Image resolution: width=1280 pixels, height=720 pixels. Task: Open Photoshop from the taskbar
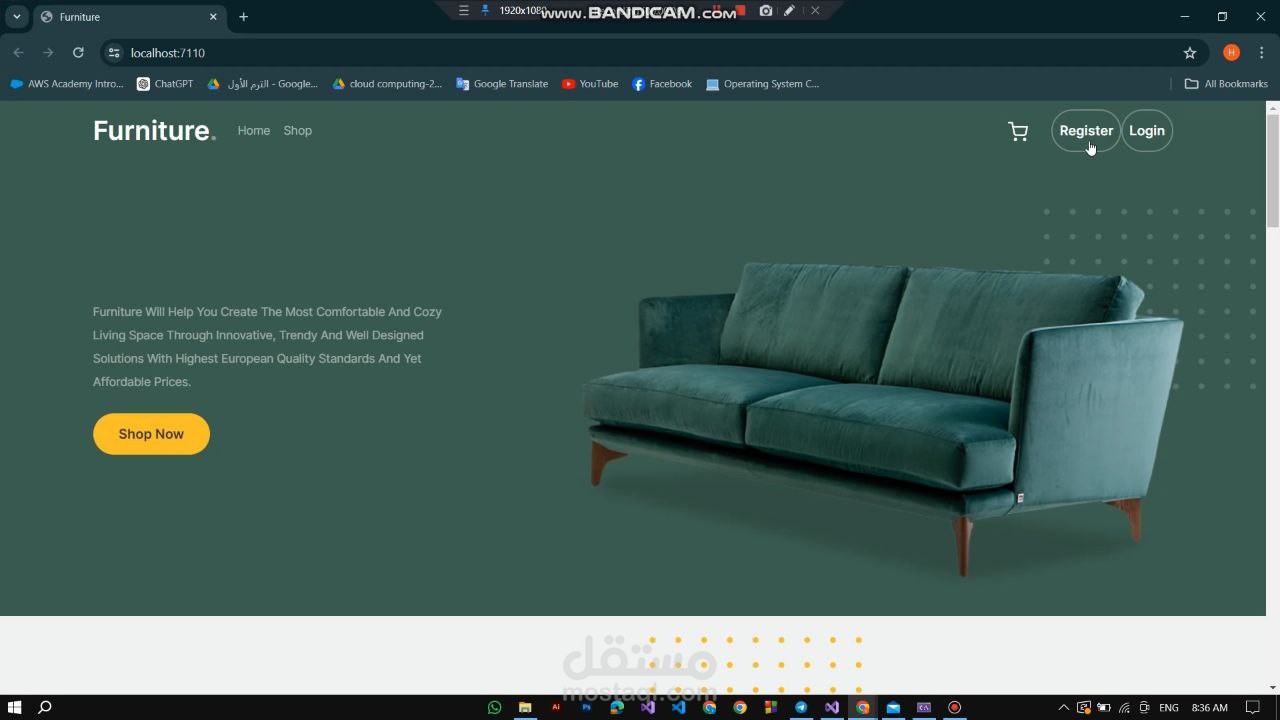[x=587, y=707]
